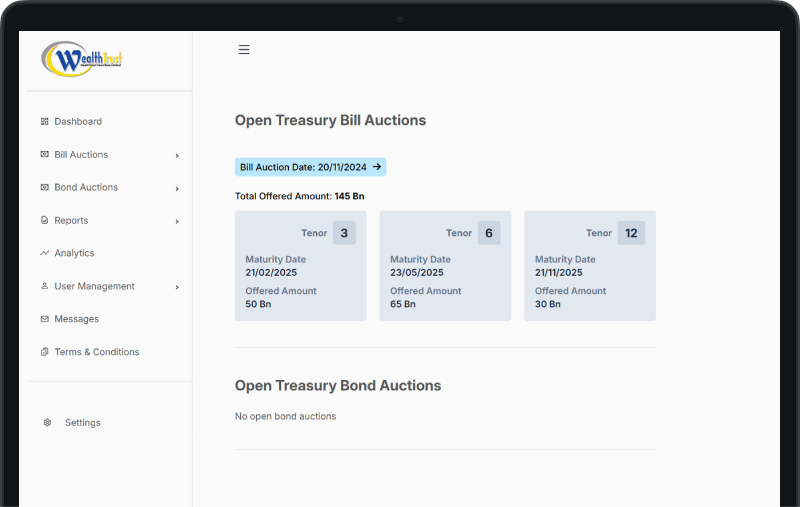Expand the Reports submenu chevron
800x507 pixels.
point(177,221)
